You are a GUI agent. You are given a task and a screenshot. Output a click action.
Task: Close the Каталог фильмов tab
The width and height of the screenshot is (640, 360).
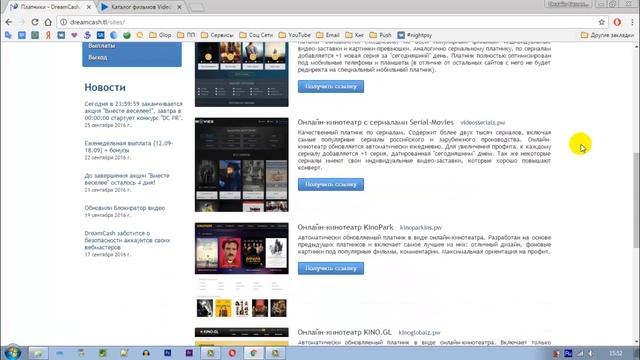[x=179, y=7]
